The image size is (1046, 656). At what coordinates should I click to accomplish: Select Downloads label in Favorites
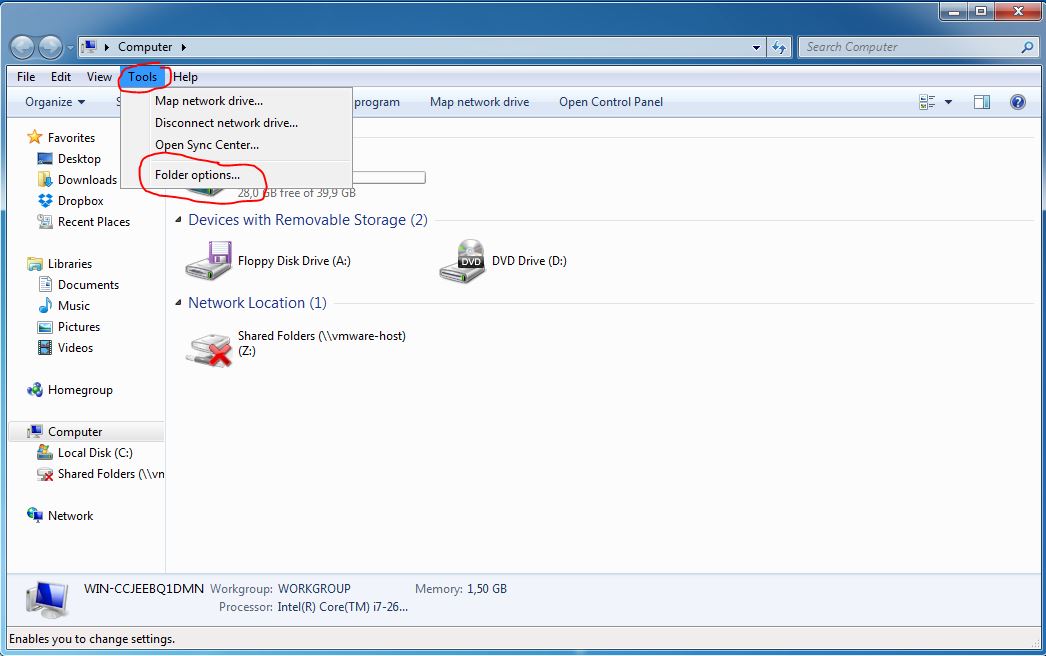[x=87, y=180]
